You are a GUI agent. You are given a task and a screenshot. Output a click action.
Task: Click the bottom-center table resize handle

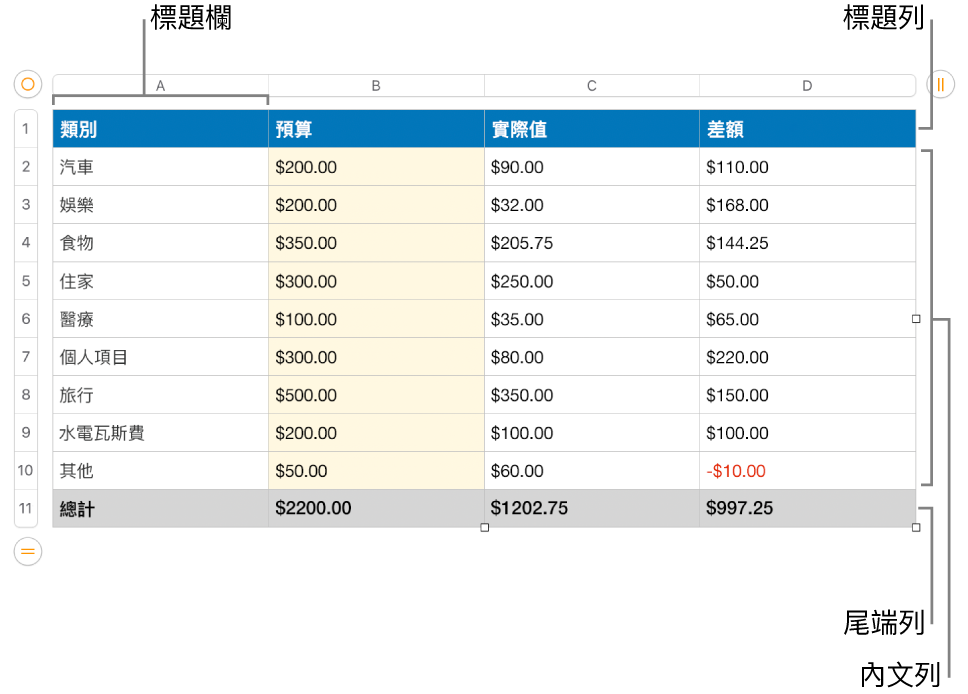[485, 528]
